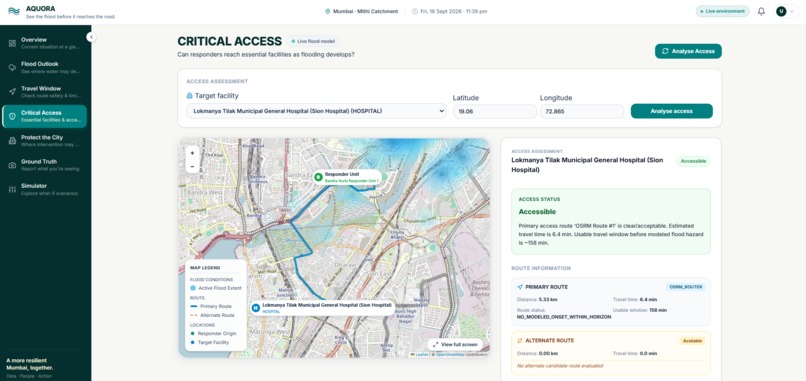Viewport: 806px width, 381px height.
Task: Zoom in on the map
Action: [192, 153]
